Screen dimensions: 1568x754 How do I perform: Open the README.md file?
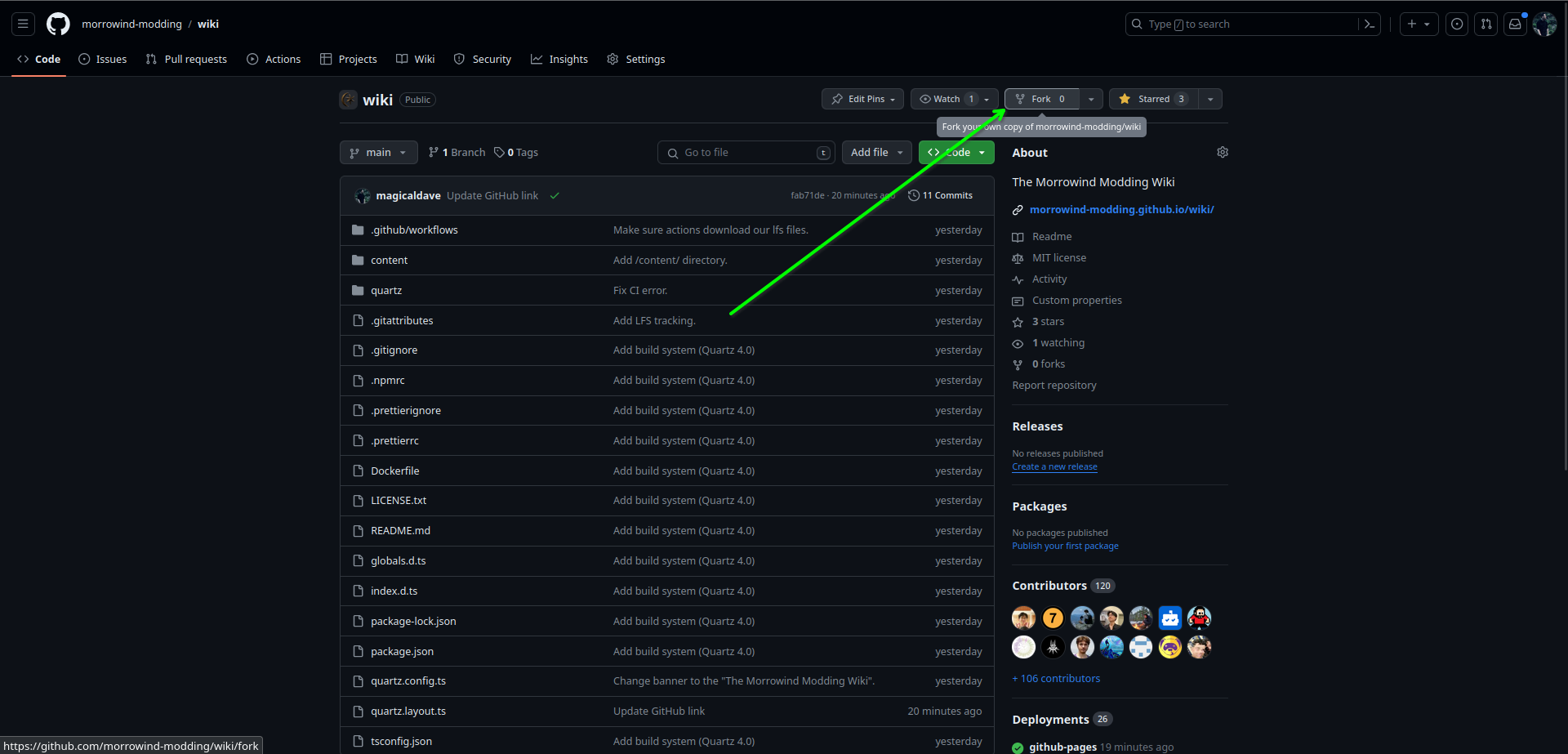pyautogui.click(x=400, y=531)
